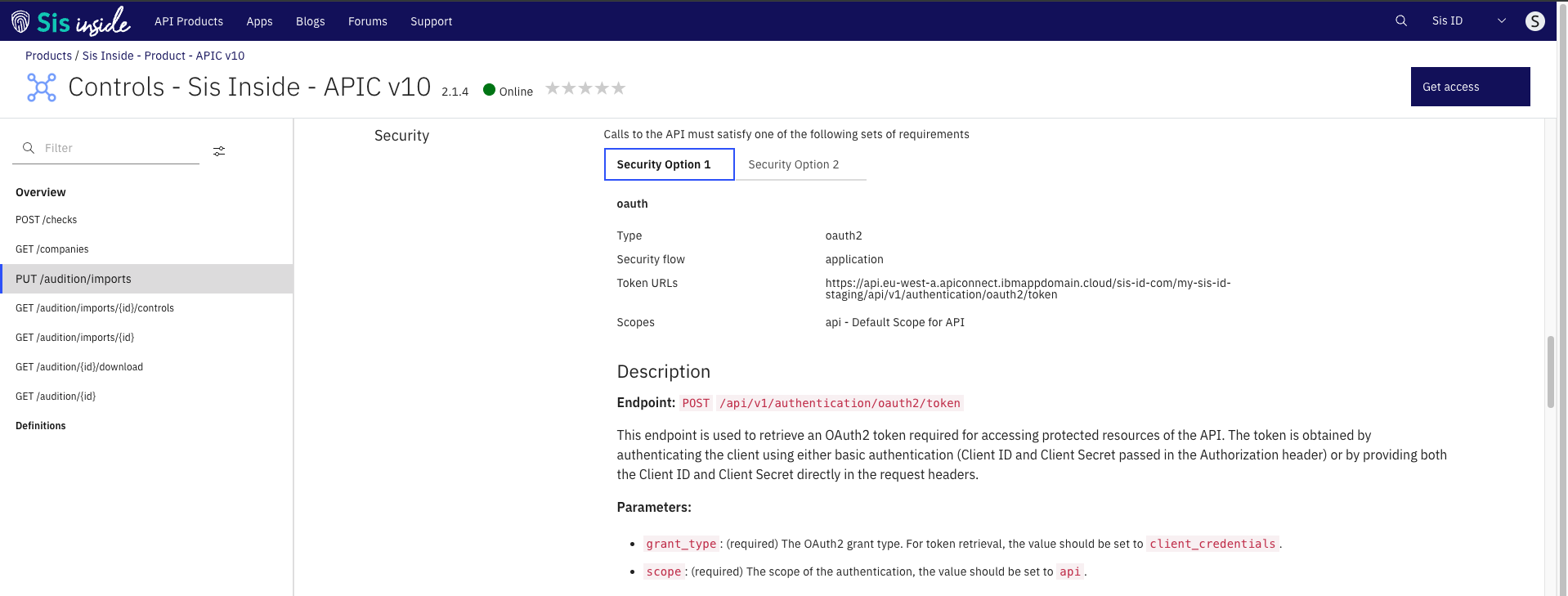1568x596 pixels.
Task: Open GET /audition/{id} operation
Action: pos(56,397)
